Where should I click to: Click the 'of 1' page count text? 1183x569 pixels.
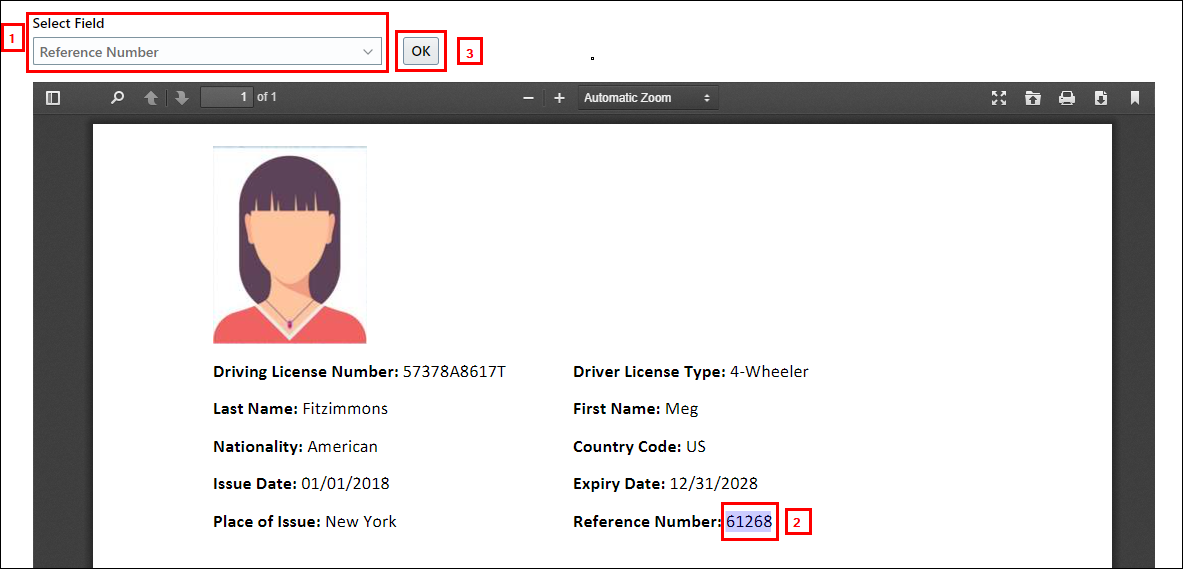coord(267,97)
